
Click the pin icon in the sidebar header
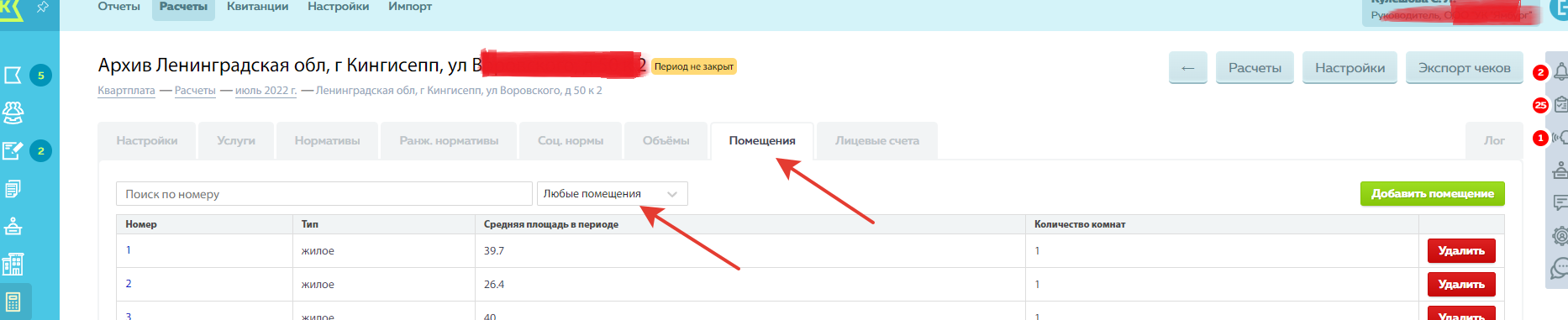(x=43, y=6)
